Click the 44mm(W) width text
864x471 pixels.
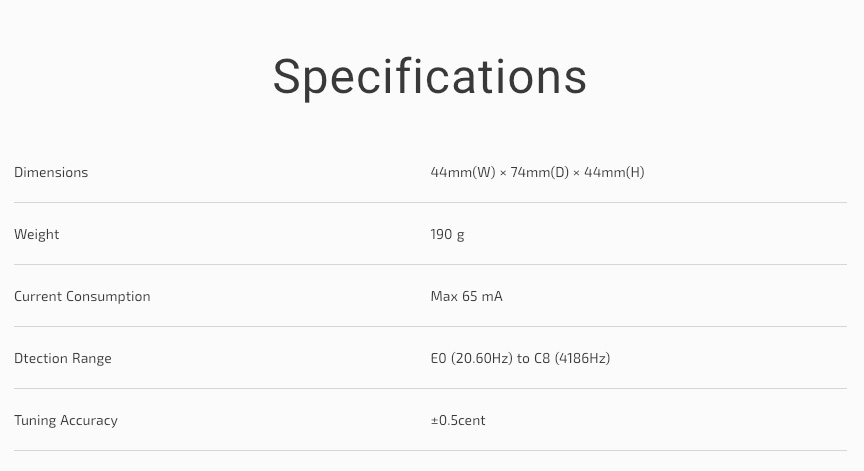[x=463, y=172]
